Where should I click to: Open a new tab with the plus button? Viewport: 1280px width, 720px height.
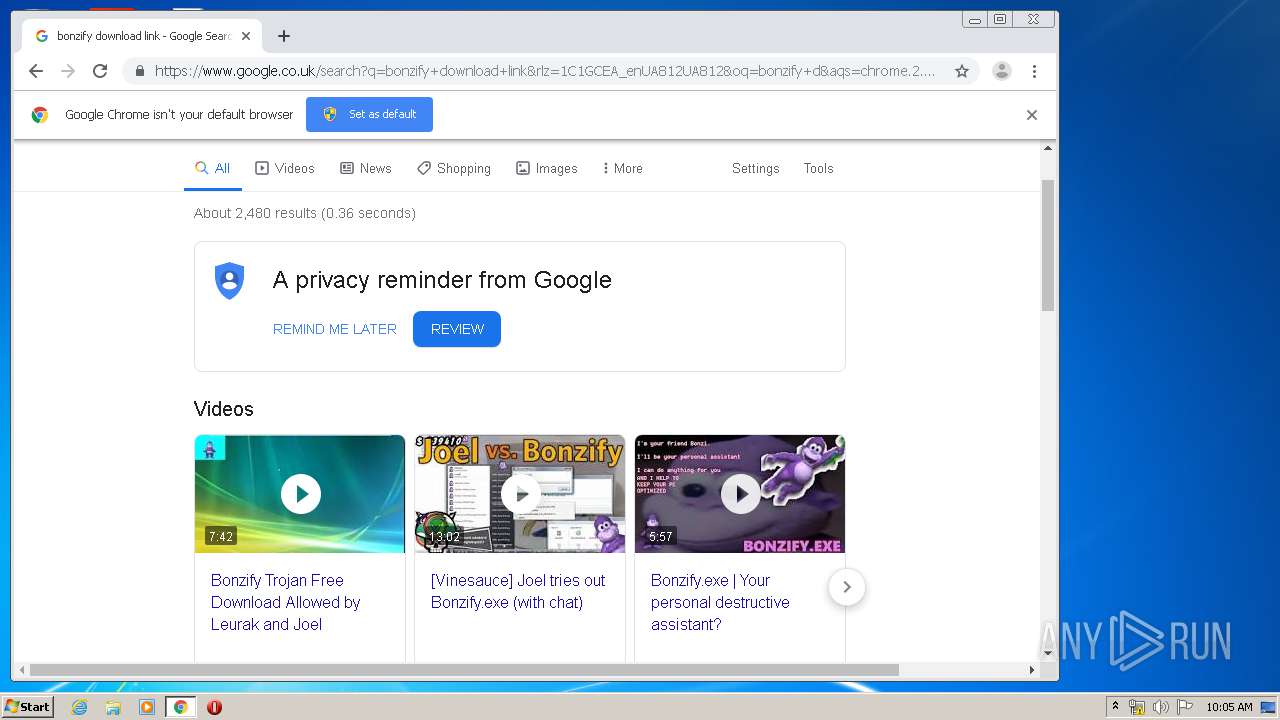pyautogui.click(x=284, y=36)
